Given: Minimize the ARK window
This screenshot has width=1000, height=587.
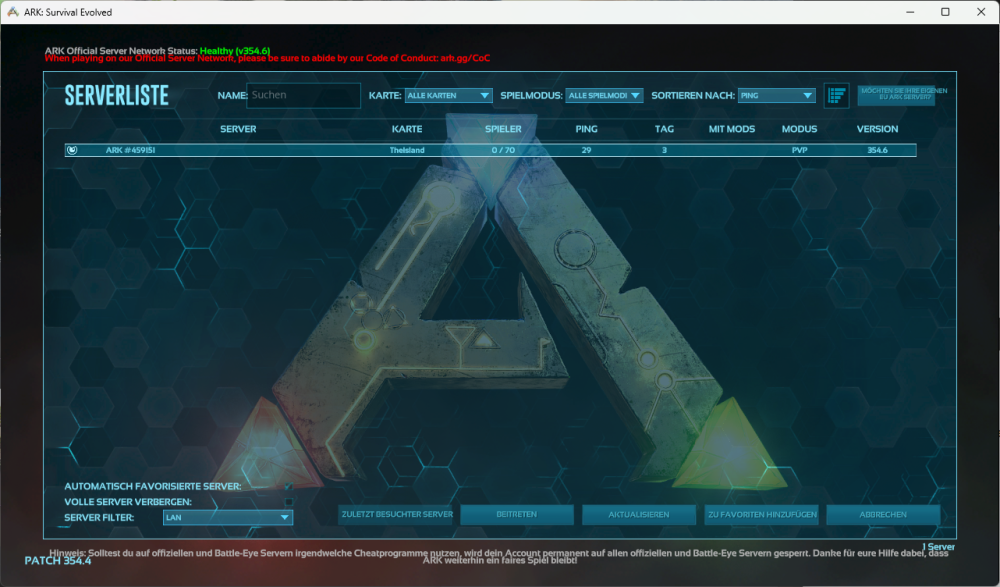Looking at the screenshot, I should [910, 12].
